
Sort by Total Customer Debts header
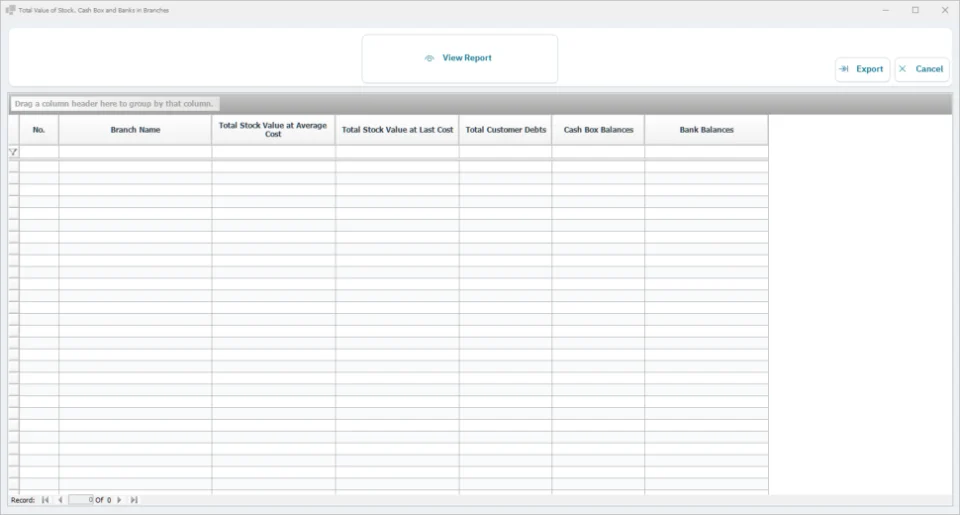pos(506,130)
